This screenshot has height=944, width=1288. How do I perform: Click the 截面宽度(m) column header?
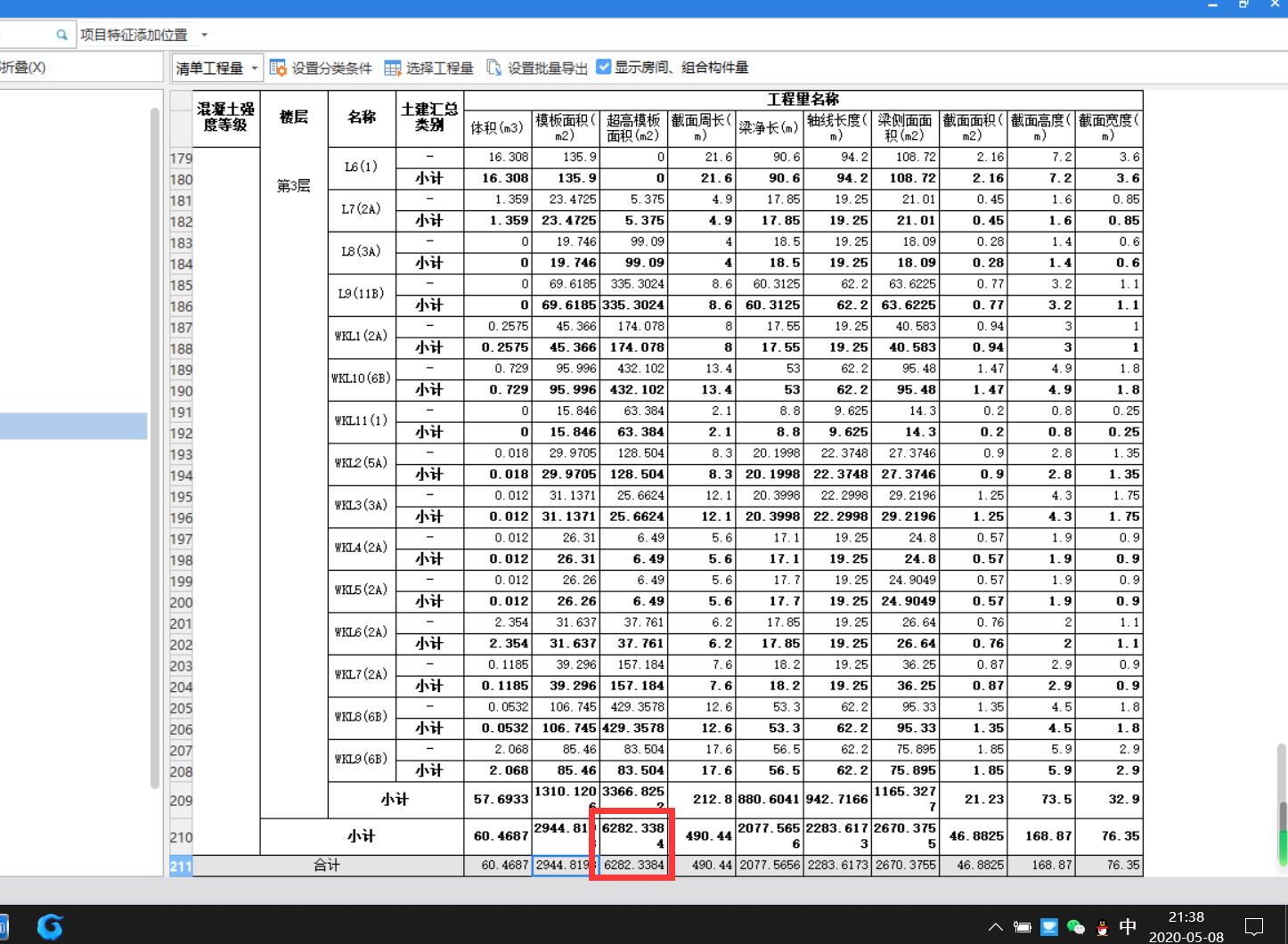pyautogui.click(x=1109, y=128)
